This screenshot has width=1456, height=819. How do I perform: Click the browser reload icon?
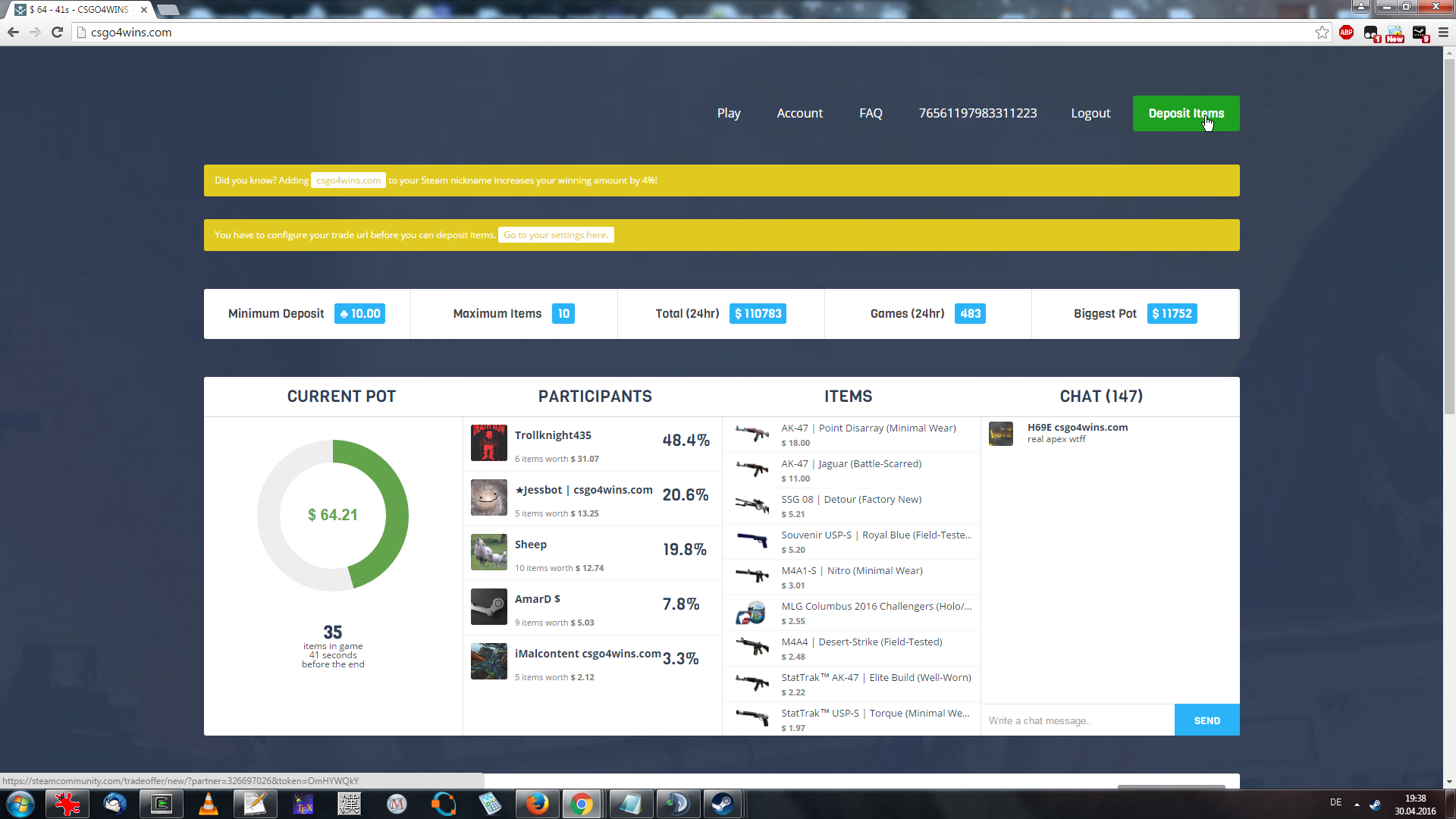57,32
